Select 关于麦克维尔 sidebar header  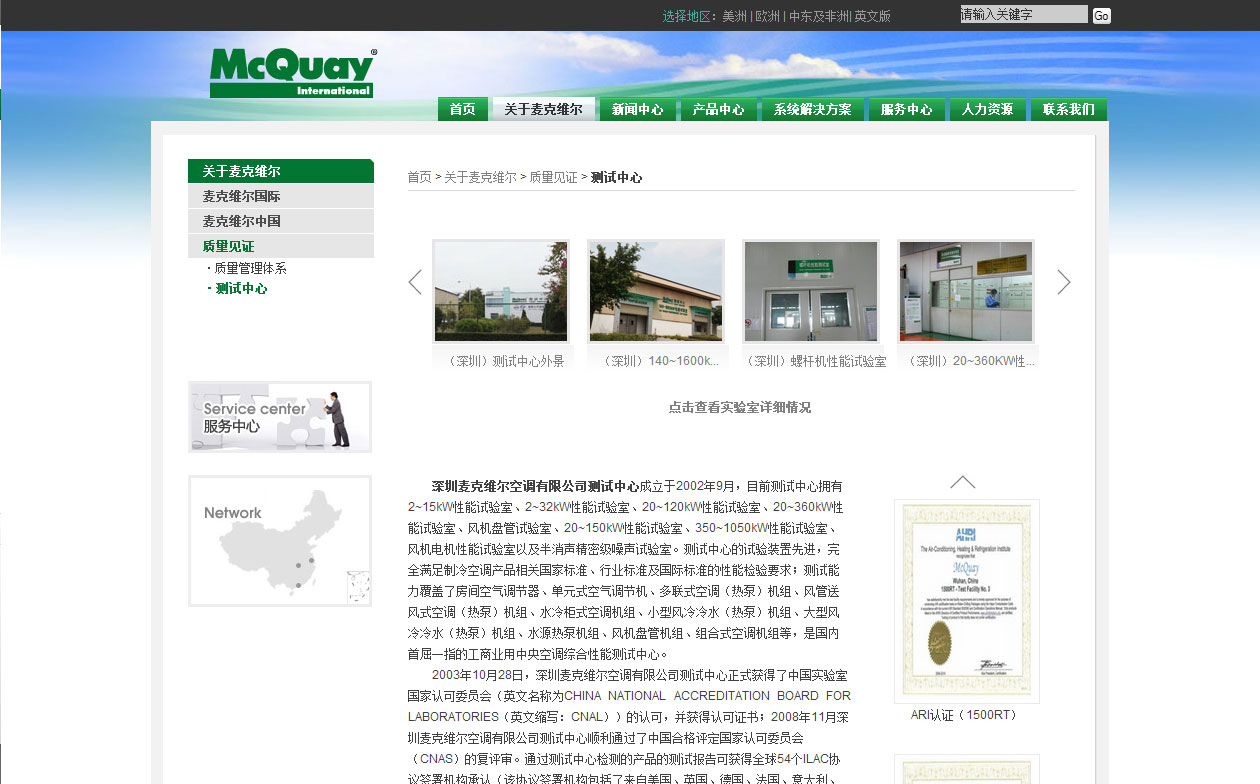281,171
